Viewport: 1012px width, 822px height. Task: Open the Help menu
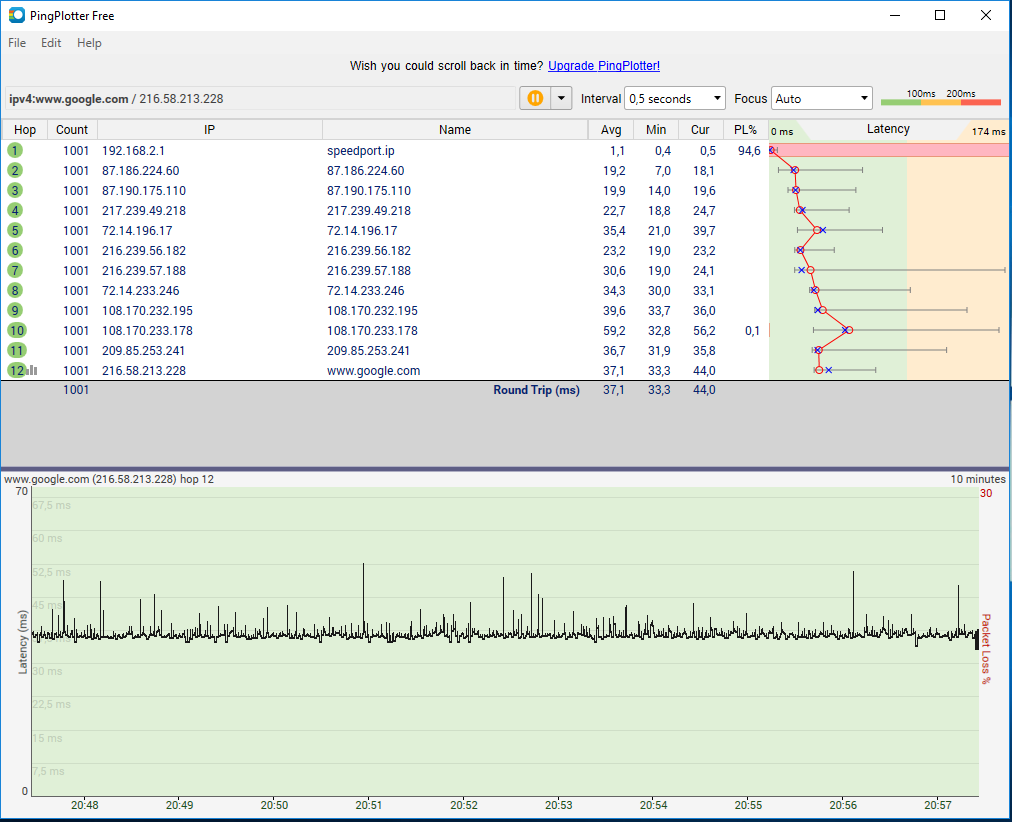pyautogui.click(x=89, y=43)
